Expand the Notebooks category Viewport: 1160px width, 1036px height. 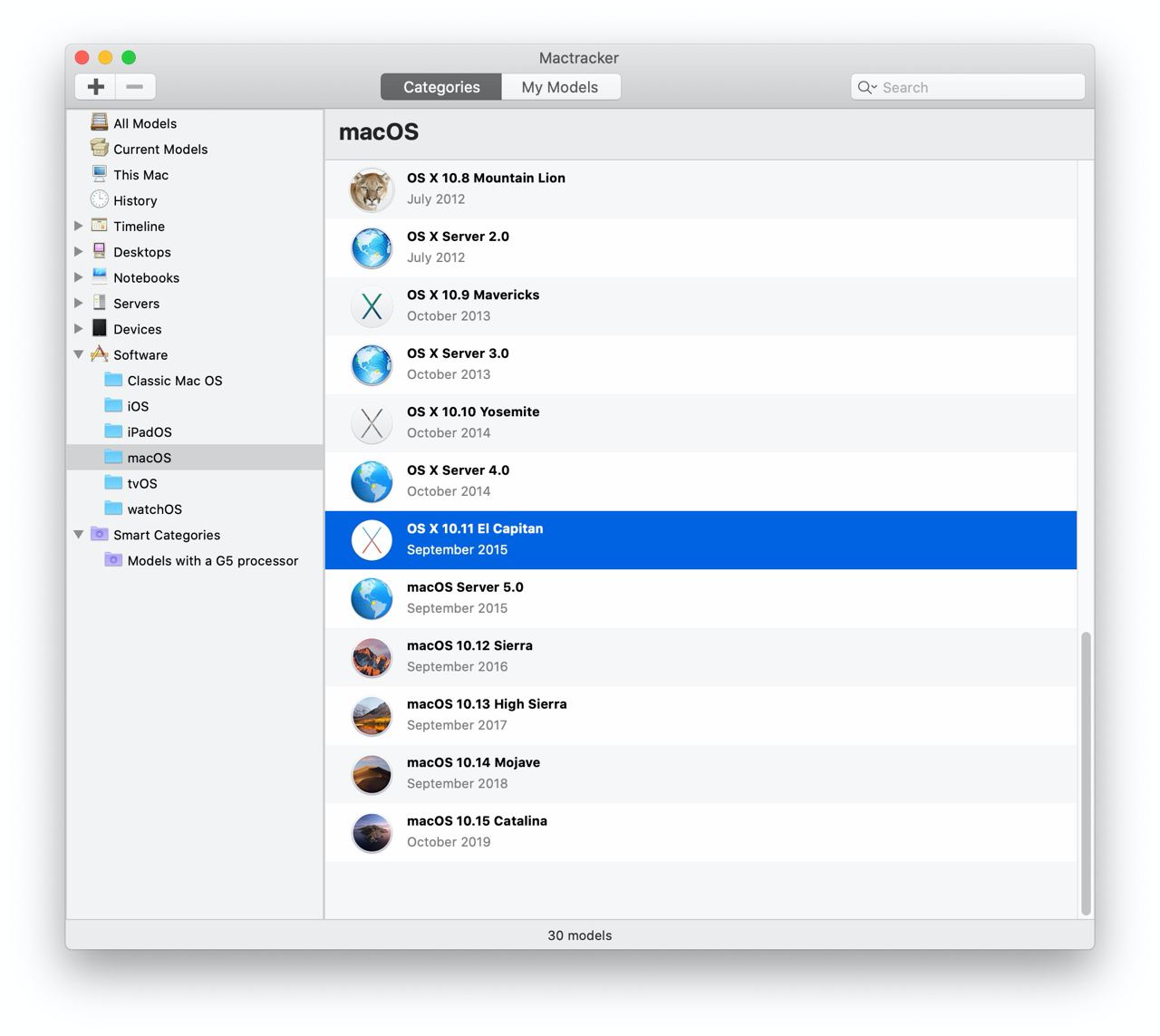pos(78,277)
